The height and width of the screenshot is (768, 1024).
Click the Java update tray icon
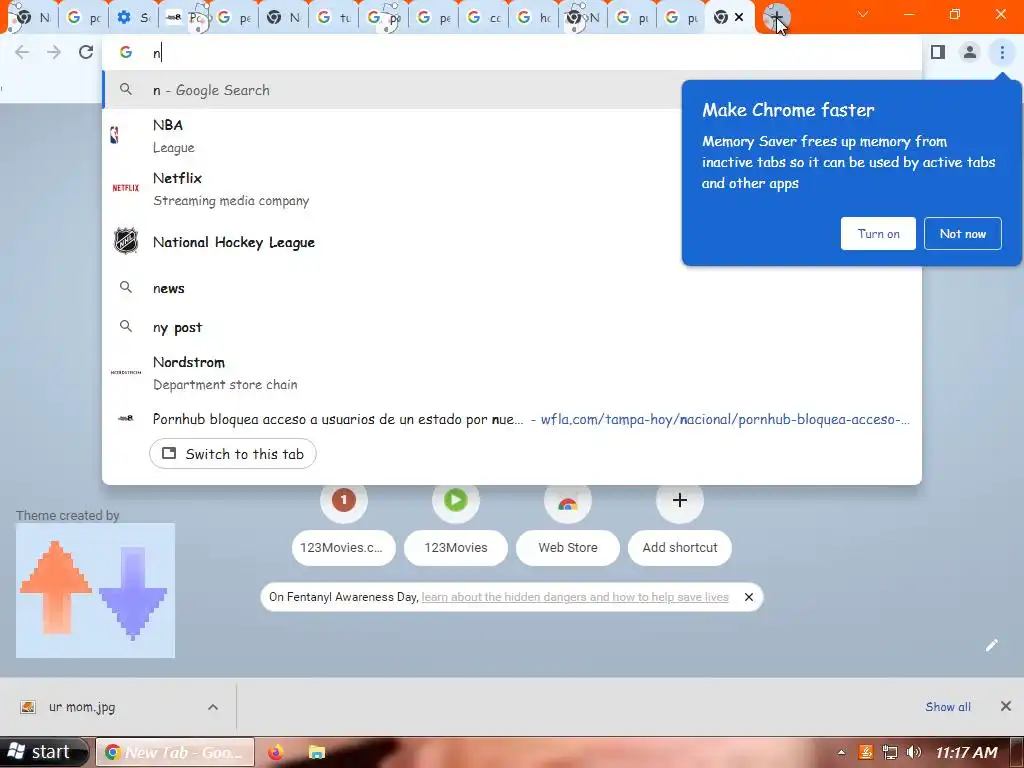coord(866,752)
